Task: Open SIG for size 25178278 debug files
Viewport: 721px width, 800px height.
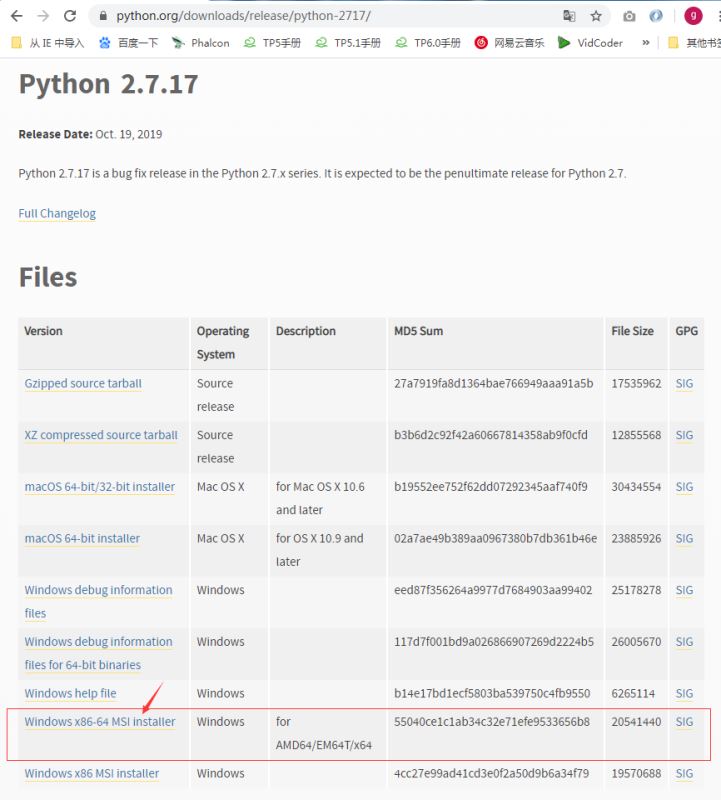Action: pyautogui.click(x=684, y=590)
